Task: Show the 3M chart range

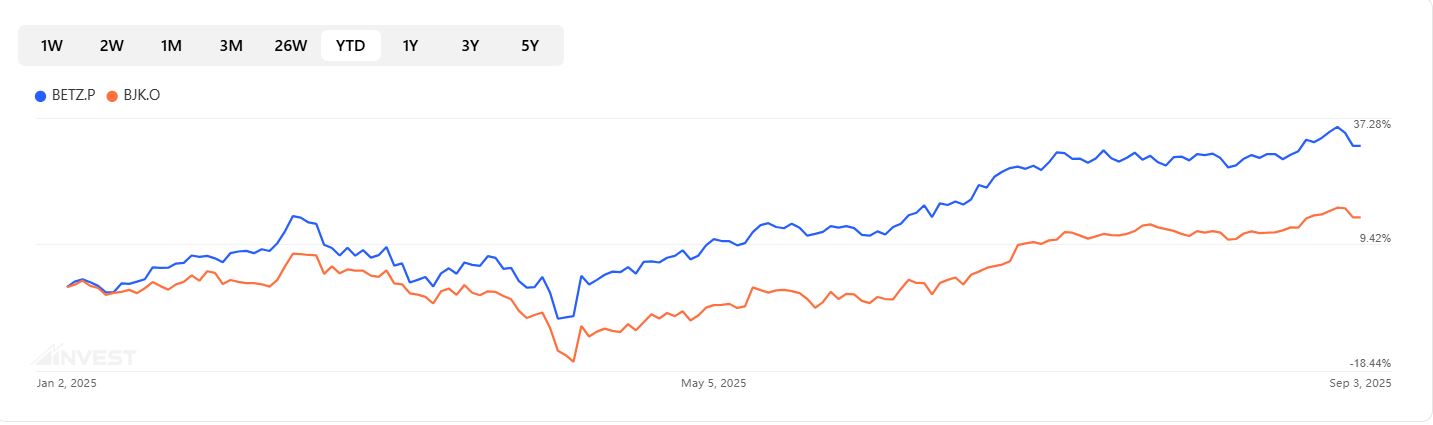Action: click(x=231, y=45)
